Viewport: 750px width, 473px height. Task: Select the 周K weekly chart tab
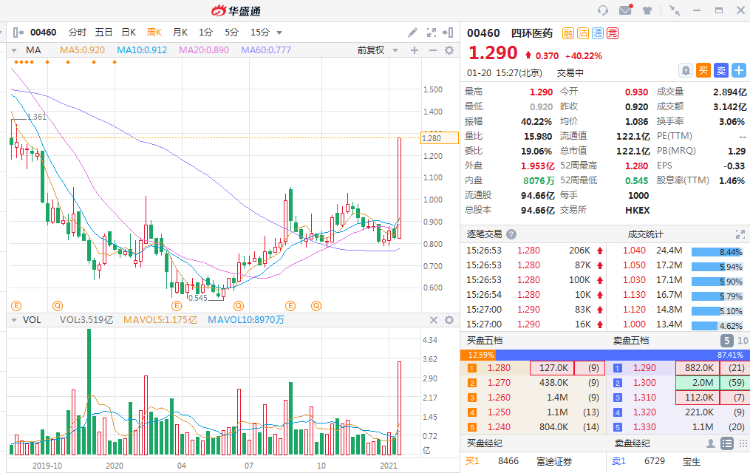(154, 33)
